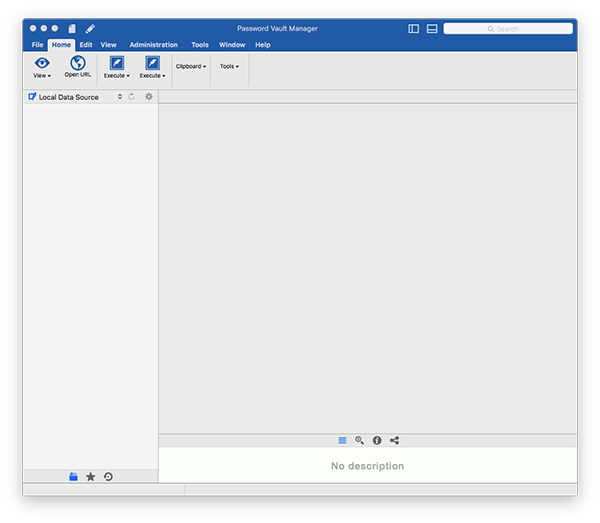
Task: Toggle the bottom panel layout icon
Action: click(432, 29)
